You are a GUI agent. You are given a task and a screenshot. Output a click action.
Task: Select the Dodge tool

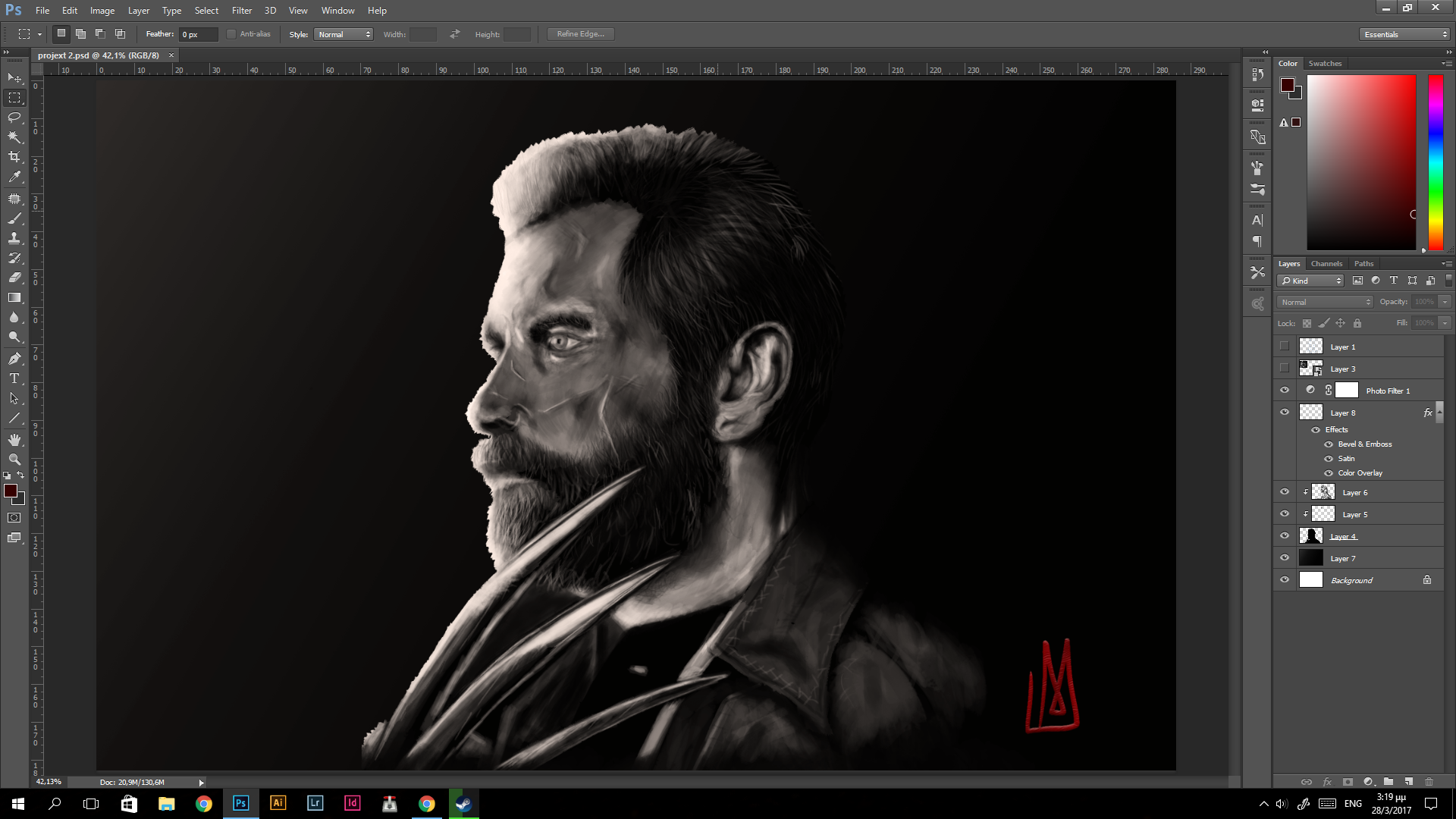pyautogui.click(x=14, y=337)
